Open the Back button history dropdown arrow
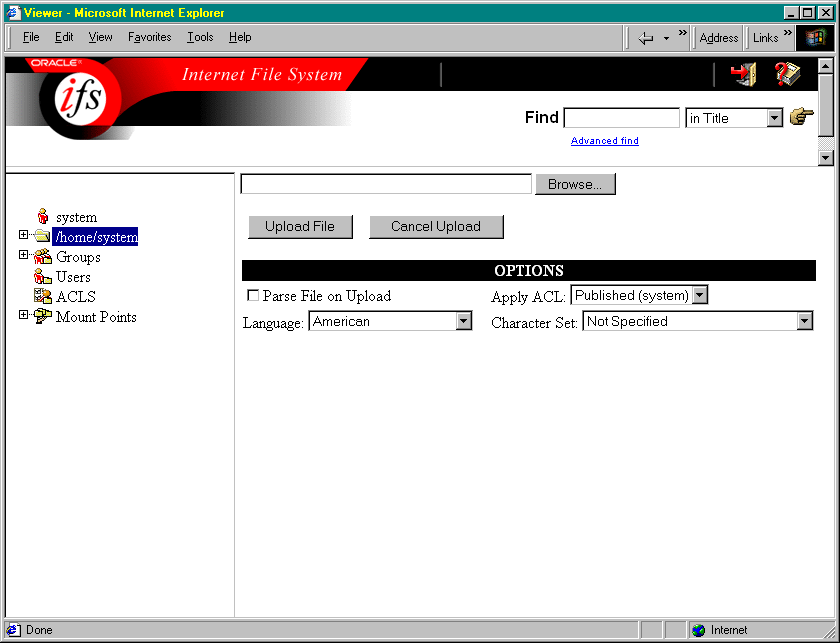This screenshot has width=840, height=643. (666, 39)
